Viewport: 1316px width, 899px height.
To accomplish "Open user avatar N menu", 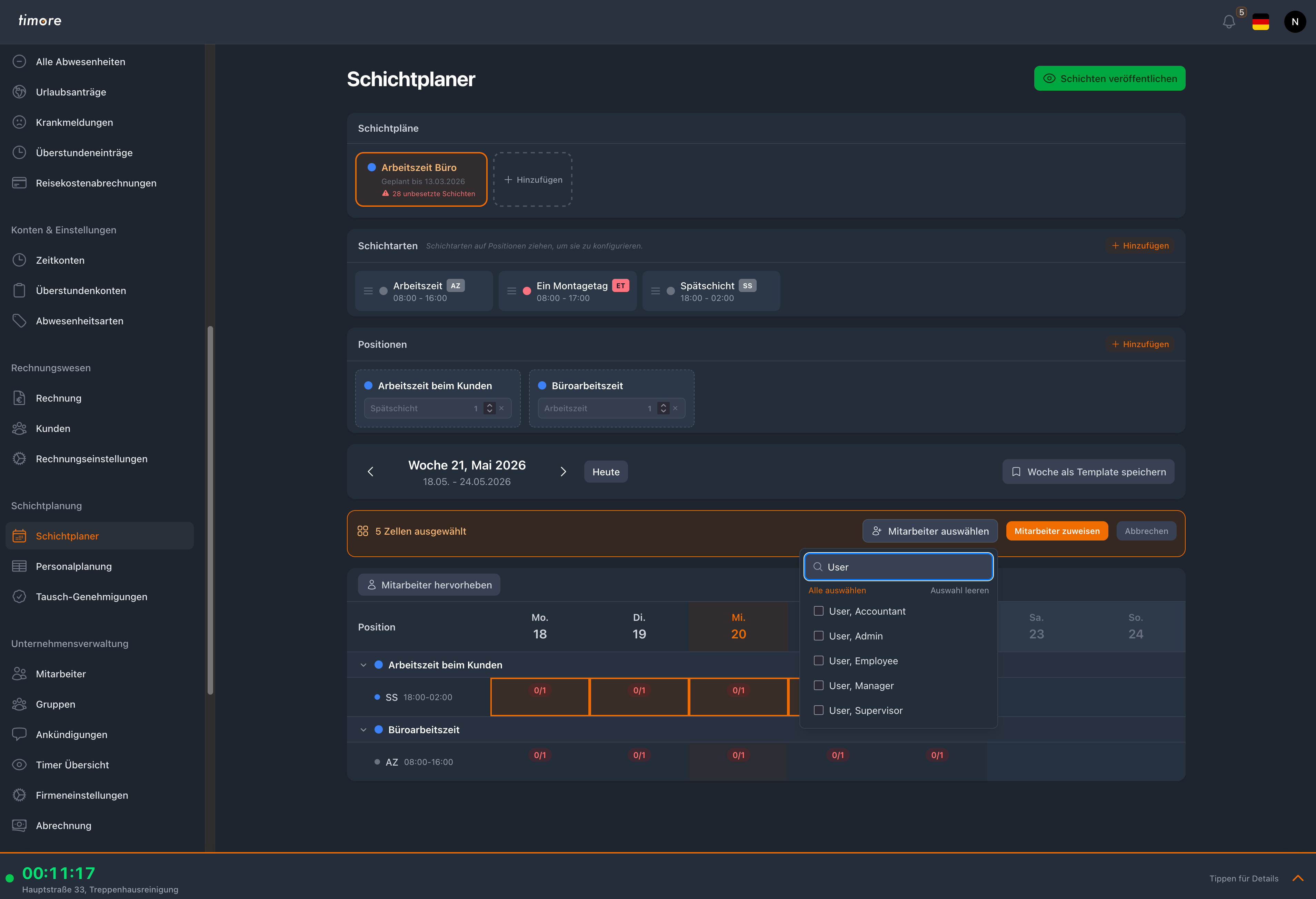I will click(1295, 22).
